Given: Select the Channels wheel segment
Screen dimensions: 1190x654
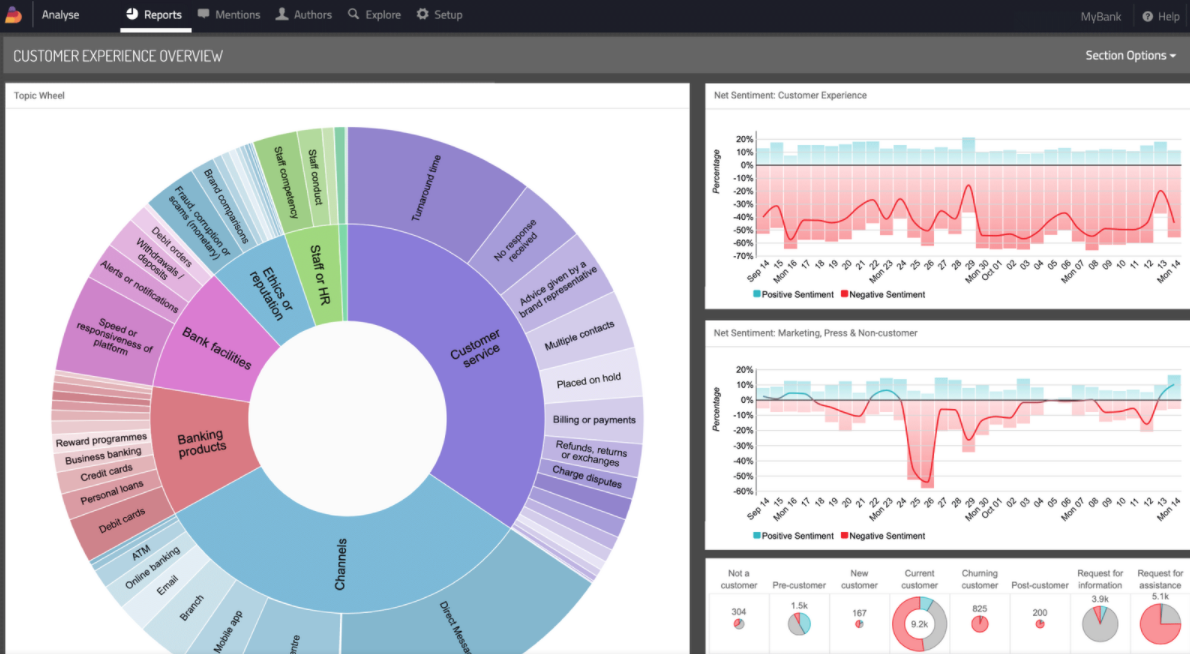Looking at the screenshot, I should (x=340, y=564).
